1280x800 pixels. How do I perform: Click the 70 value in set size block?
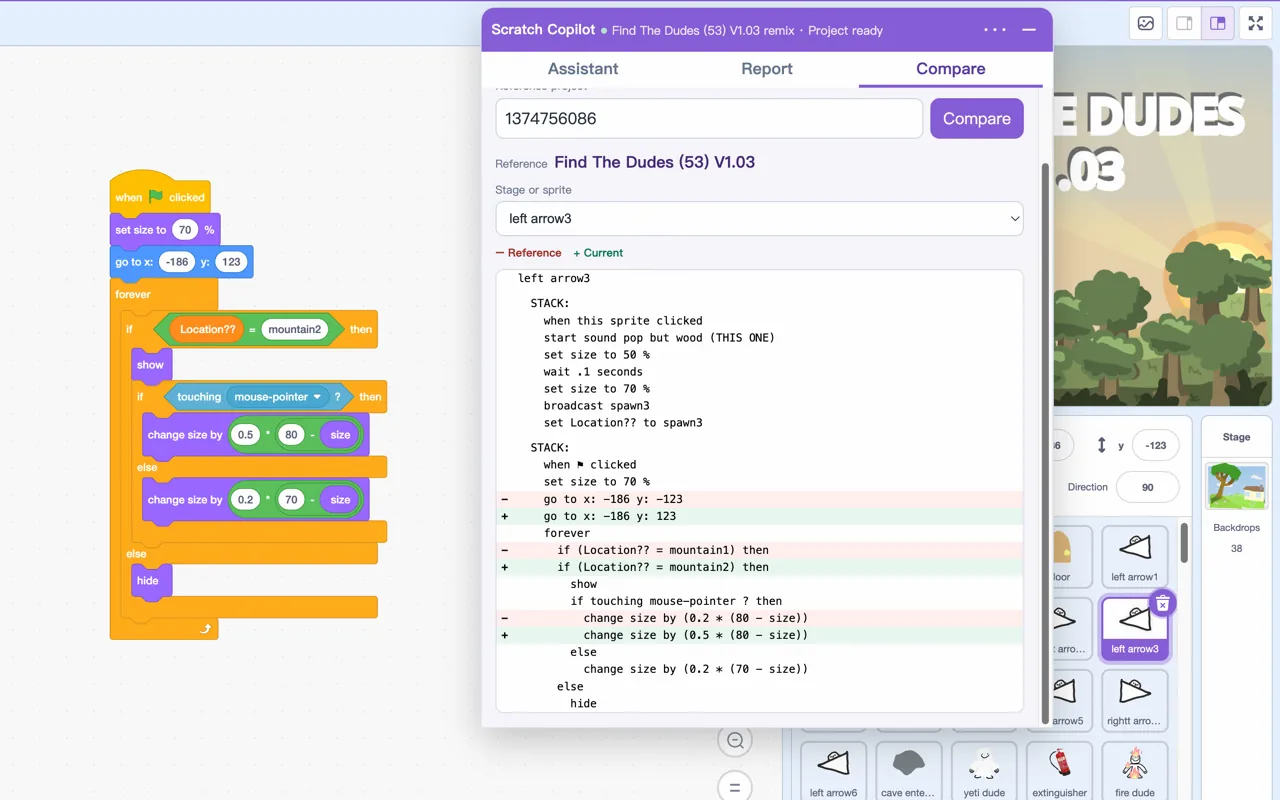point(184,230)
